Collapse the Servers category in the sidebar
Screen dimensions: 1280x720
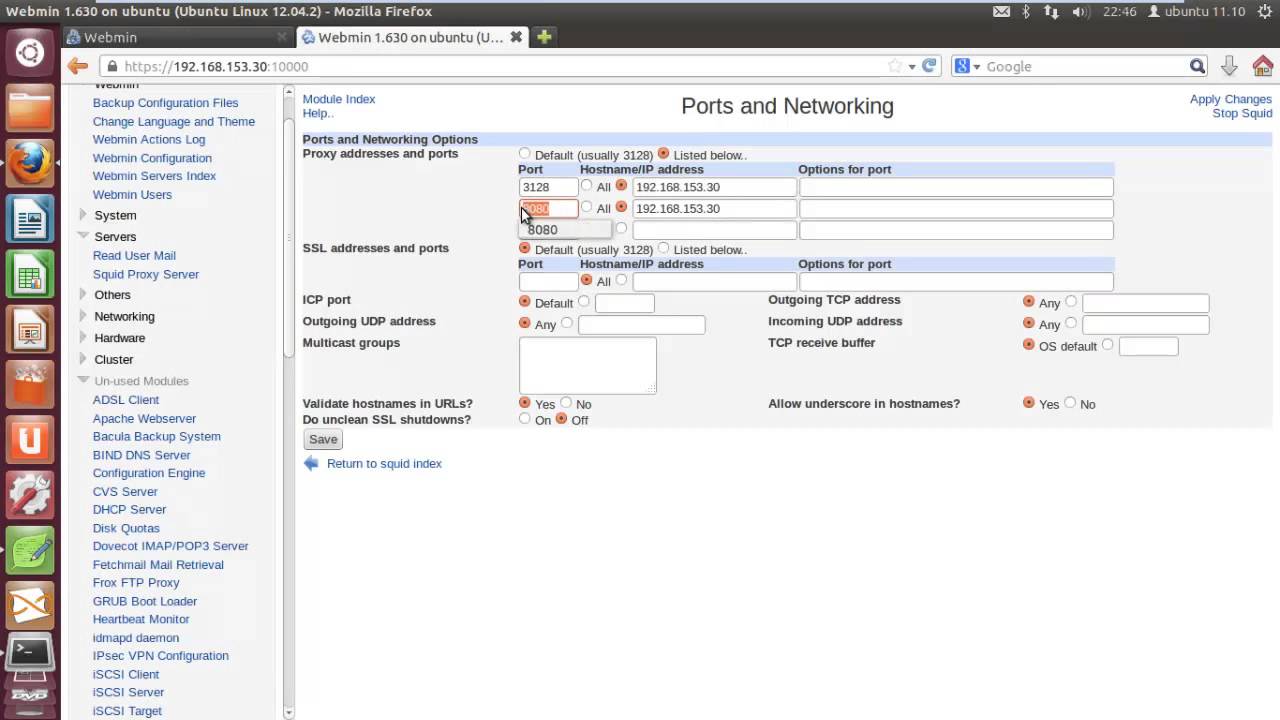pos(83,236)
